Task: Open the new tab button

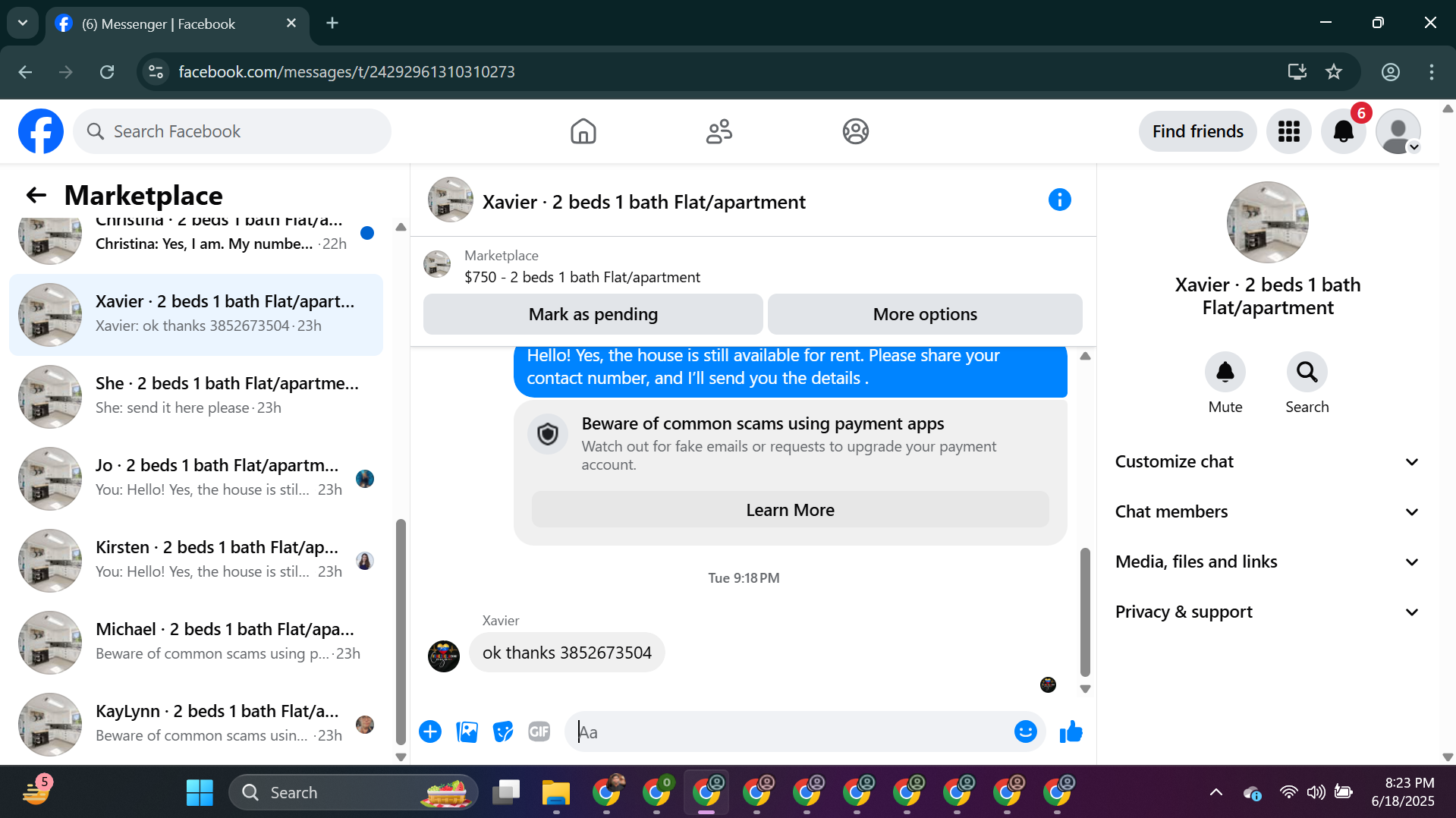Action: 332,24
